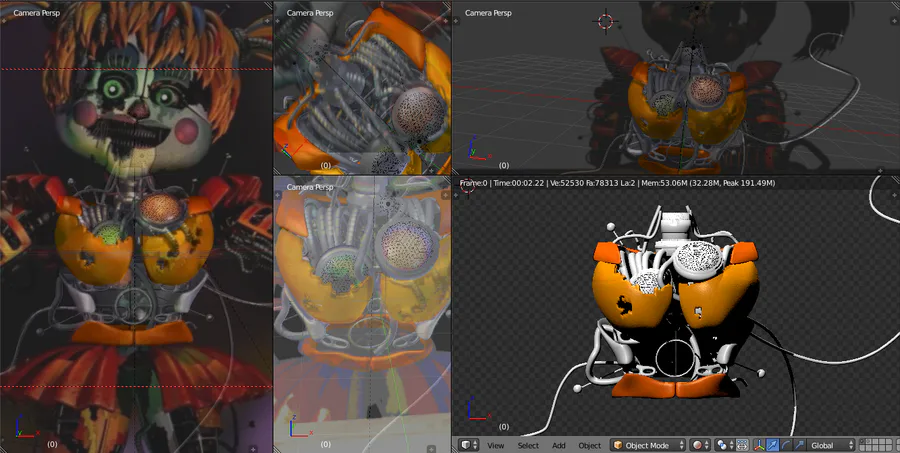The image size is (900, 453).
Task: Click the 3D cursor in top-right viewport
Action: 606,22
